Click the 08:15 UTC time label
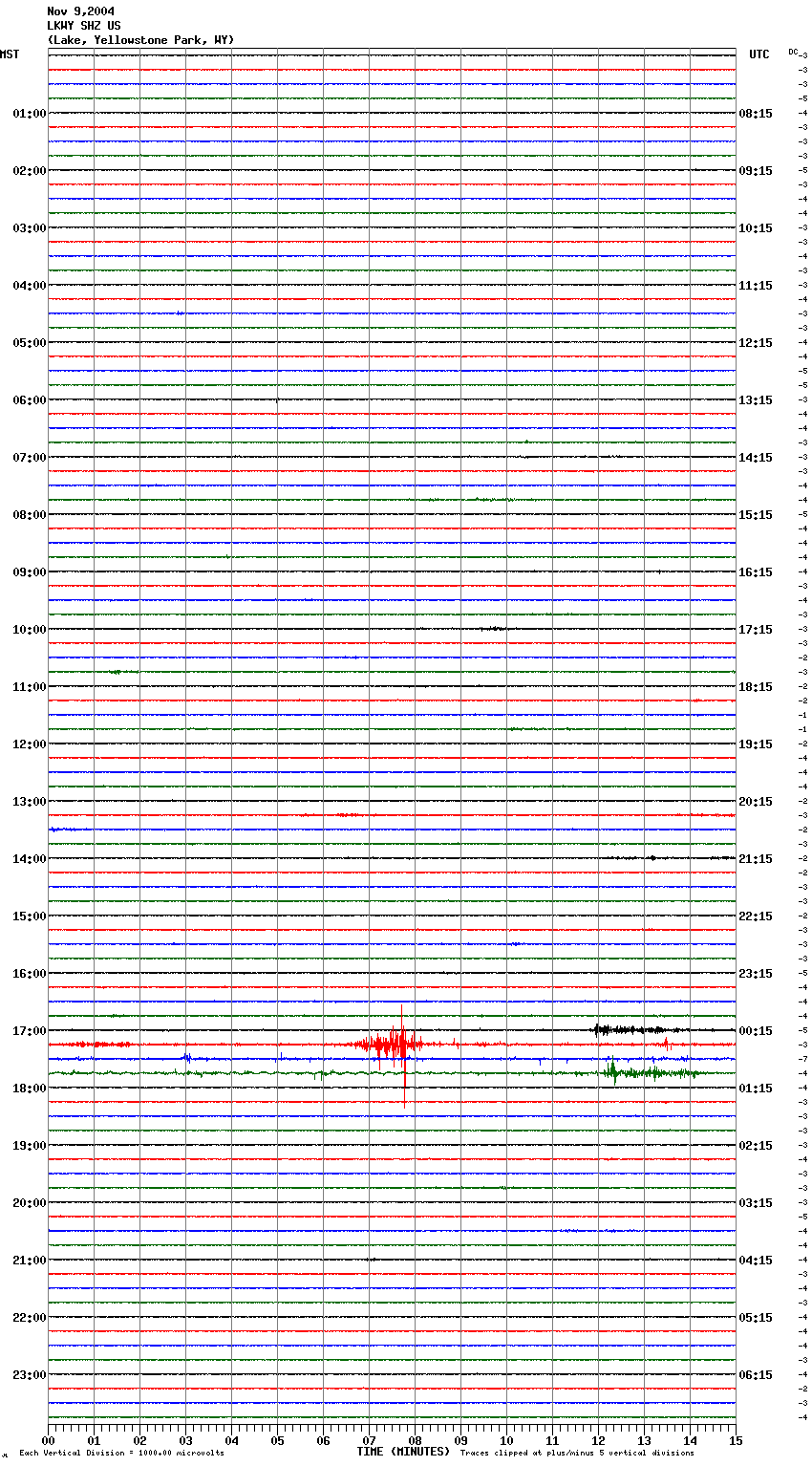 click(756, 114)
